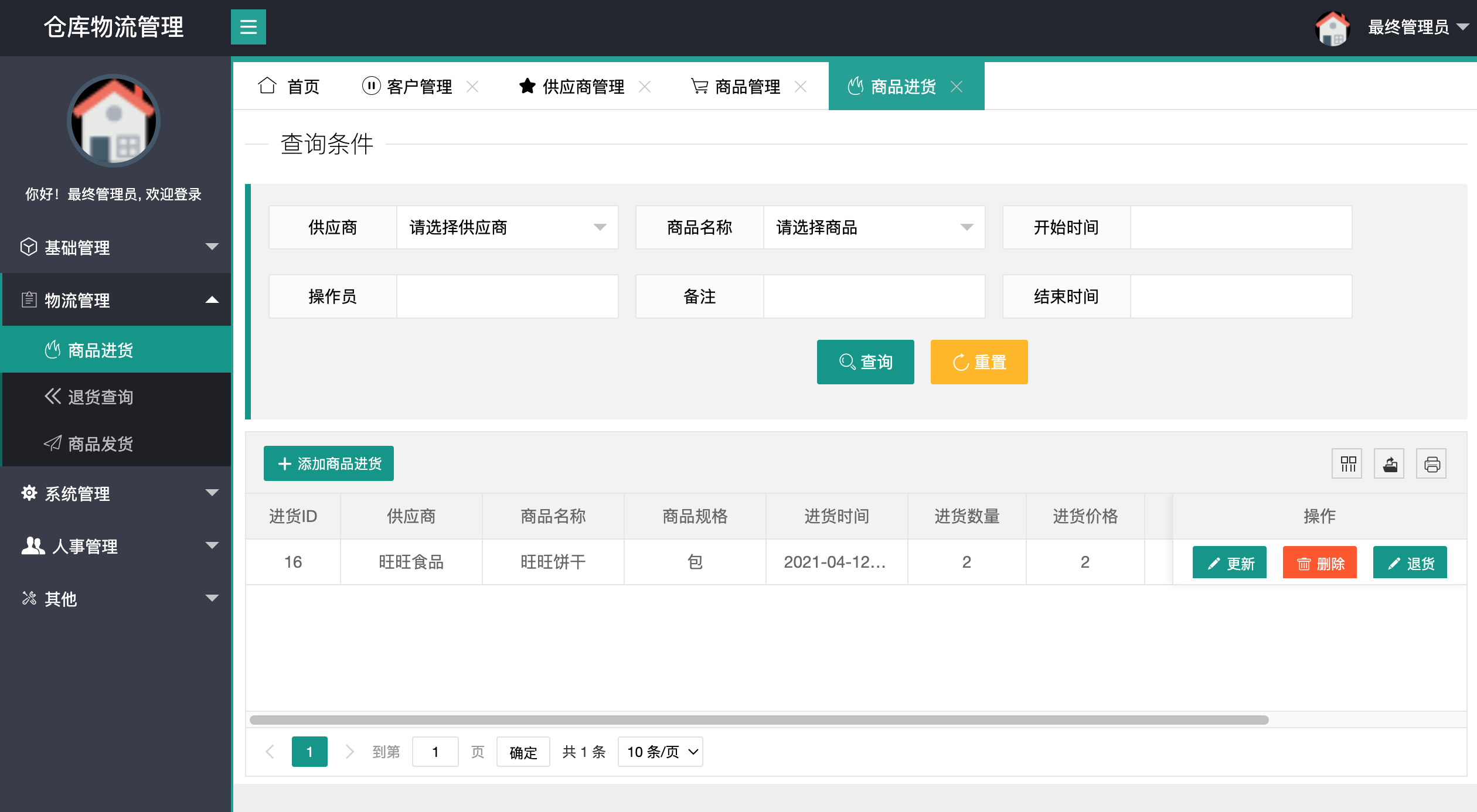Click the 结束时间 input field

[x=1241, y=296]
